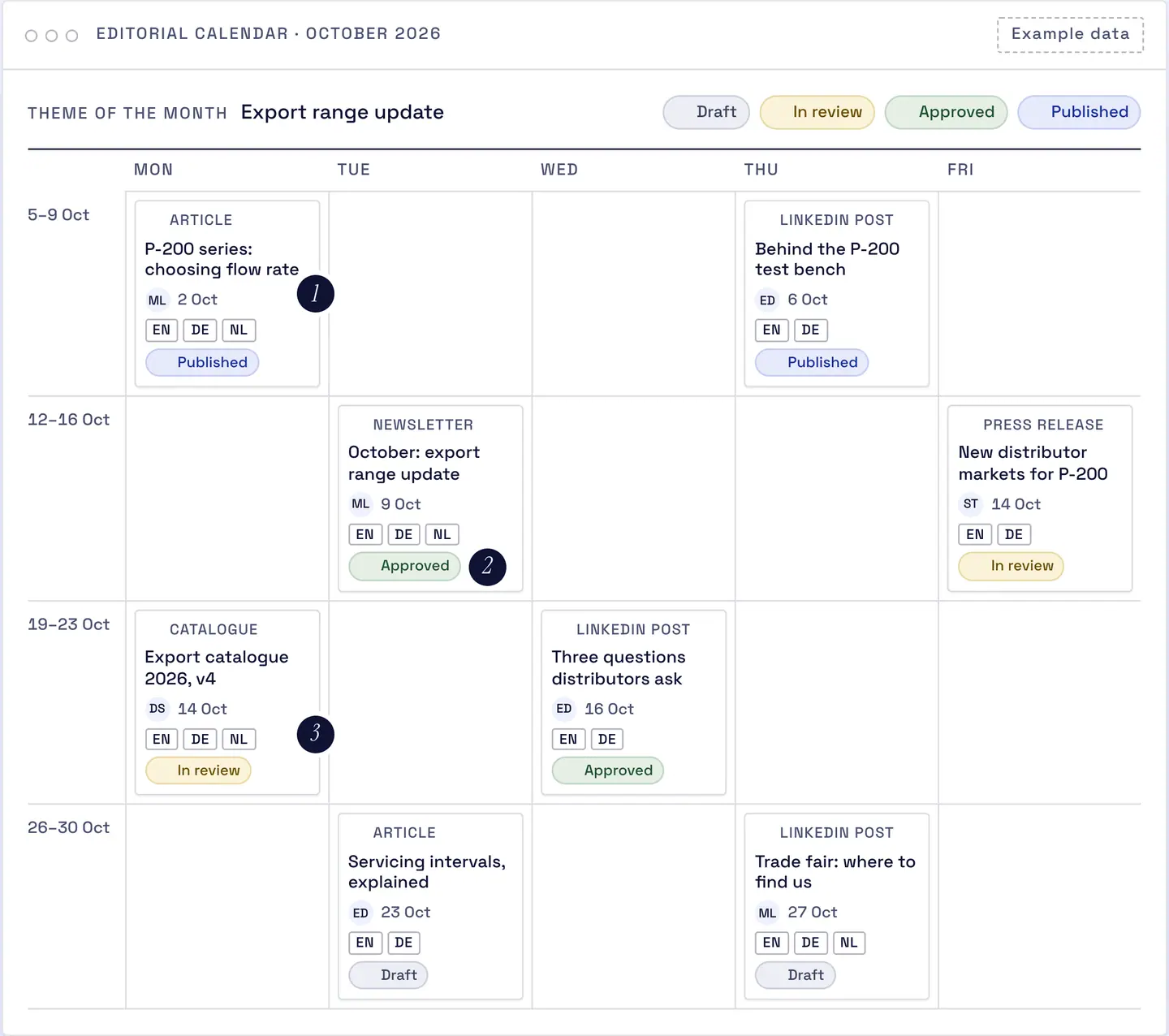Select DE language tag on the press release card

tap(1014, 534)
